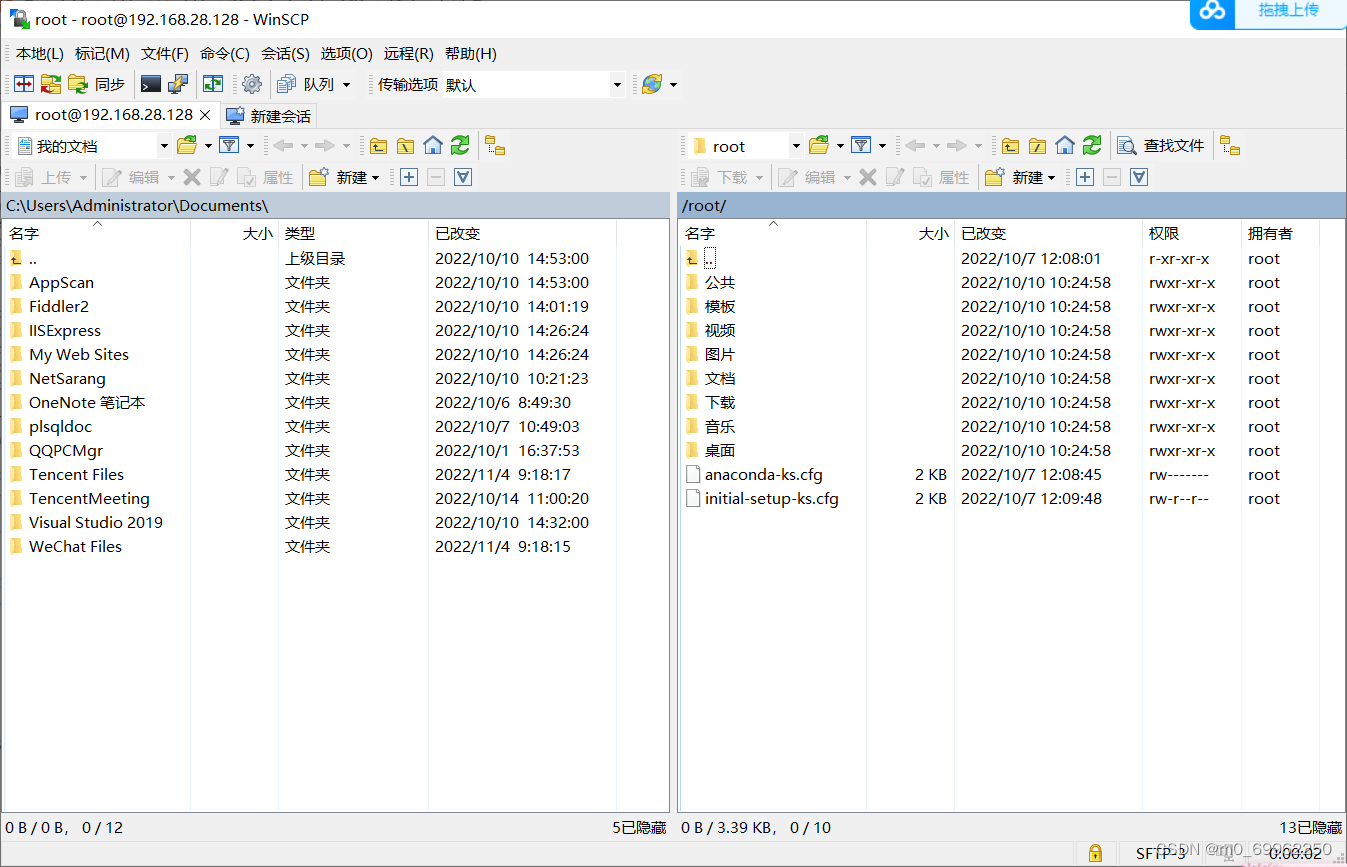Click the 同步 synchronize button
This screenshot has height=867, width=1347.
[97, 84]
